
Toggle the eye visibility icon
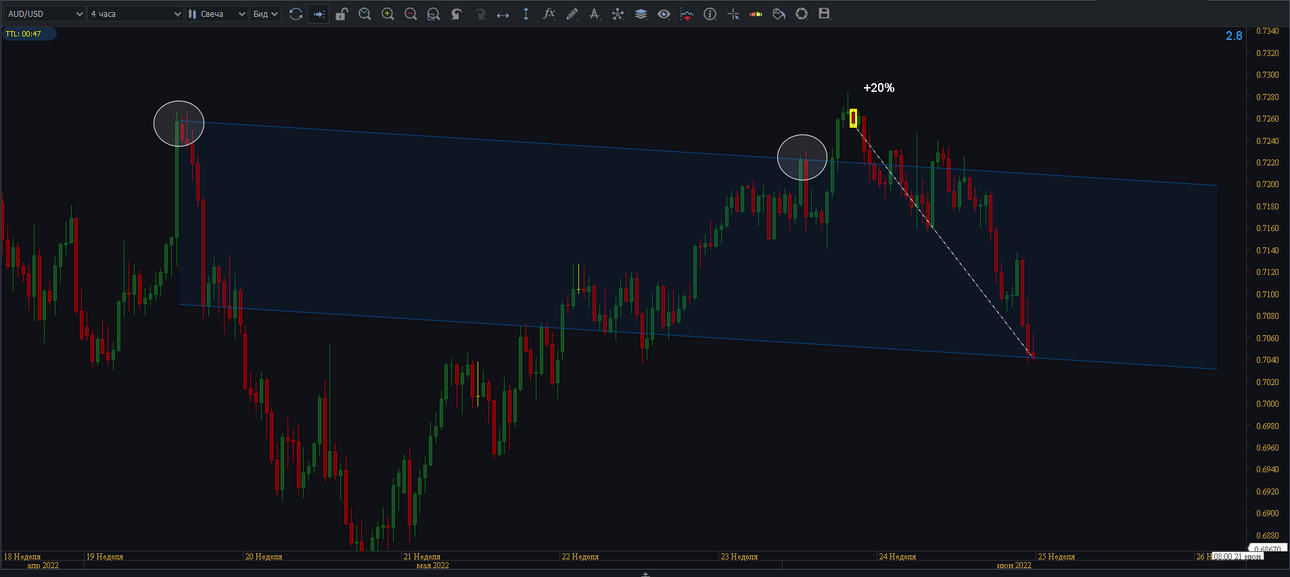pyautogui.click(x=664, y=14)
